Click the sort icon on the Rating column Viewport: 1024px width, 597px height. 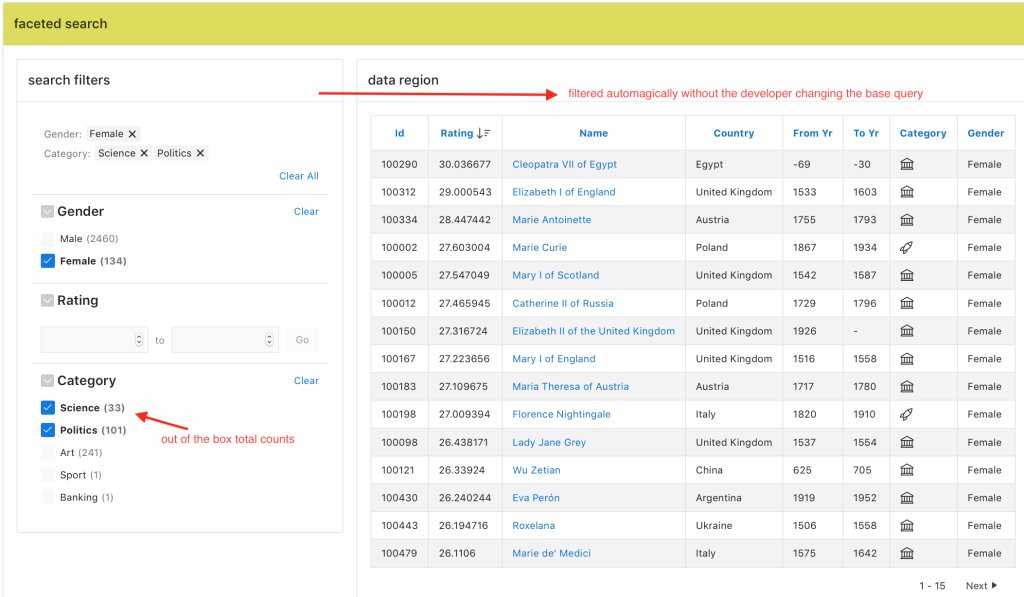[482, 133]
